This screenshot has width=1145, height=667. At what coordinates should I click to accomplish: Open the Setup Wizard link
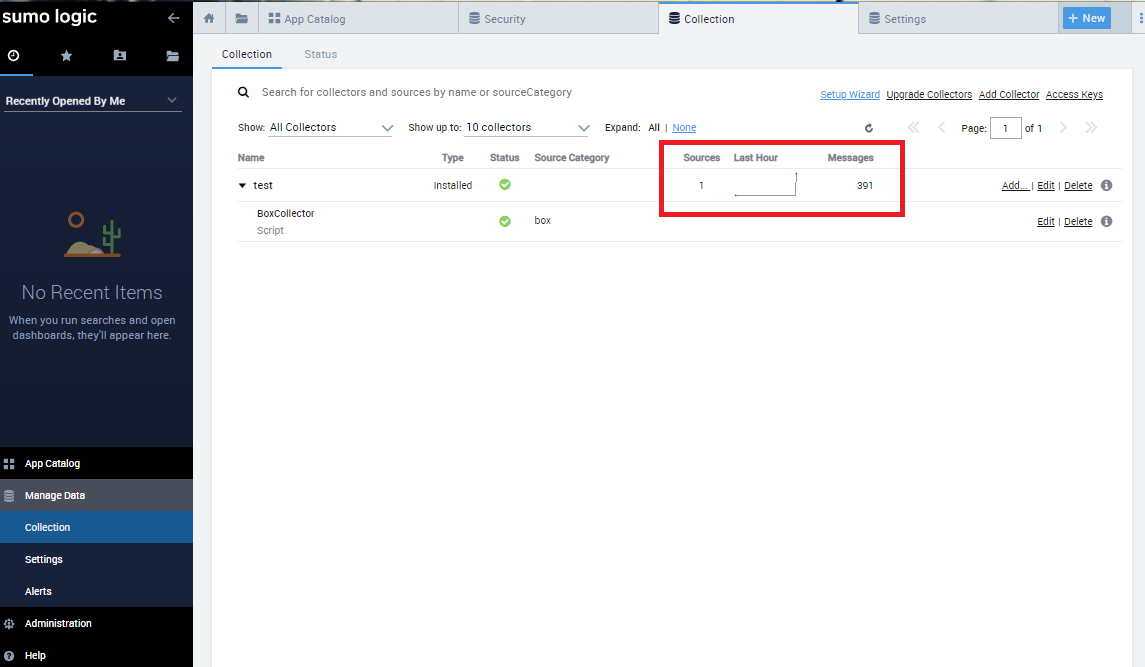[x=849, y=94]
